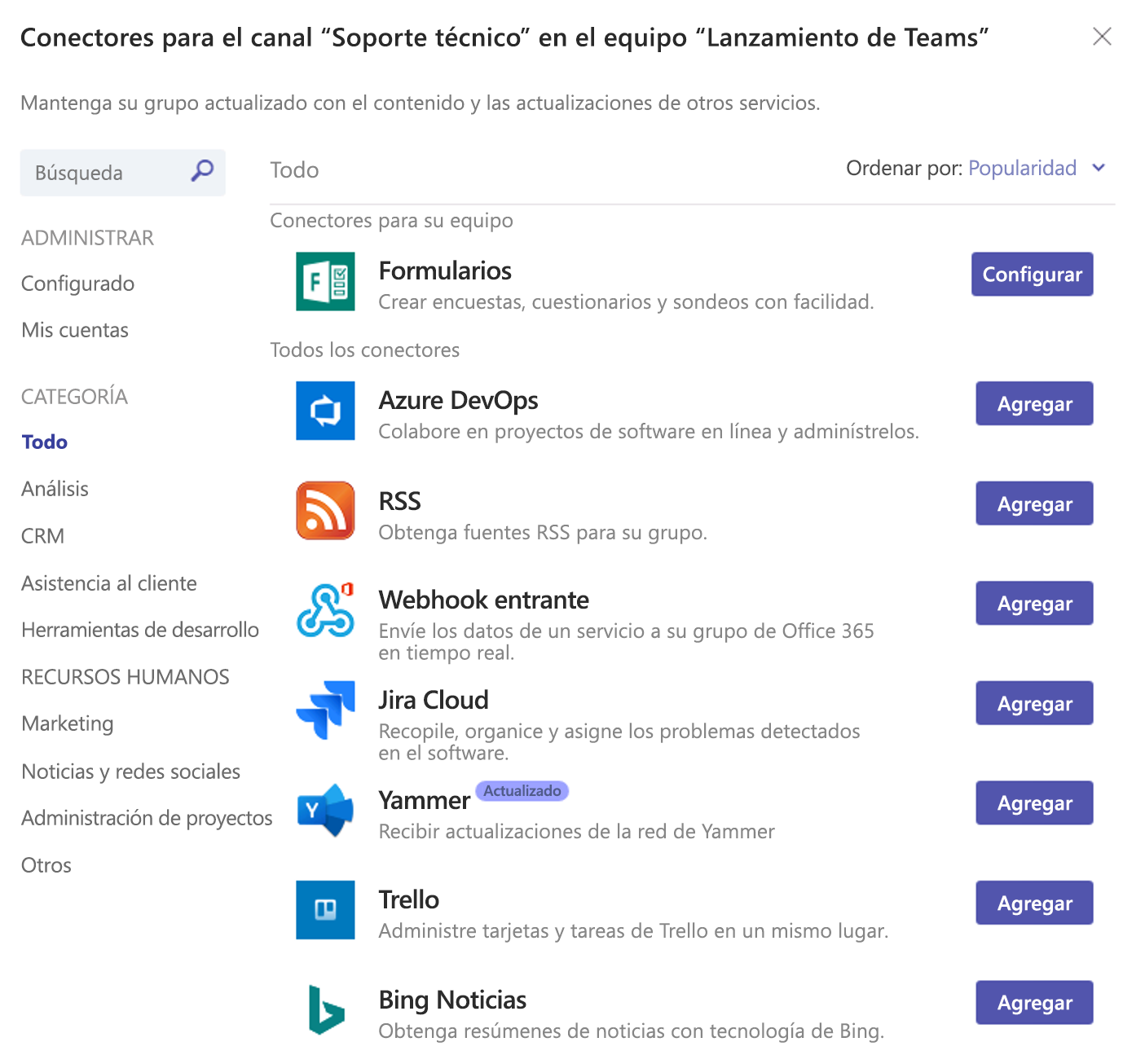Click the Formularios connector title
Image resolution: width=1123 pixels, height=1064 pixels.
tap(445, 270)
